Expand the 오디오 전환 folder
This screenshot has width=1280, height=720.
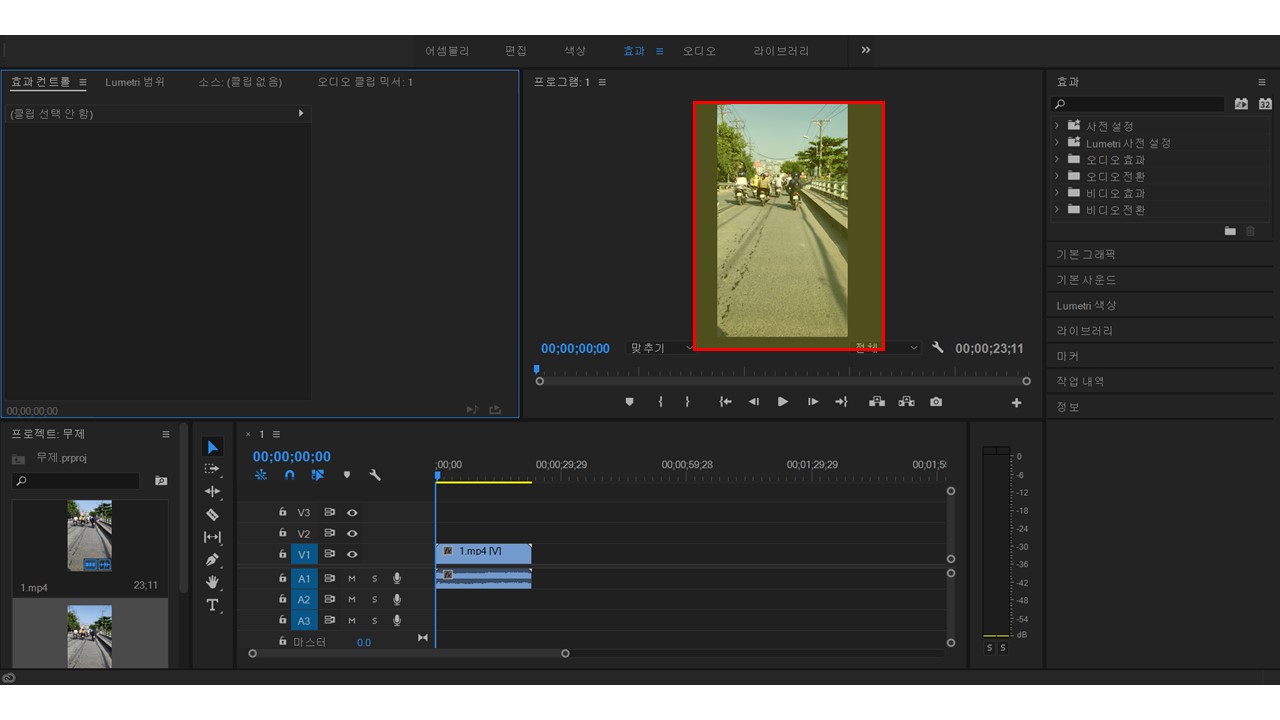1057,176
